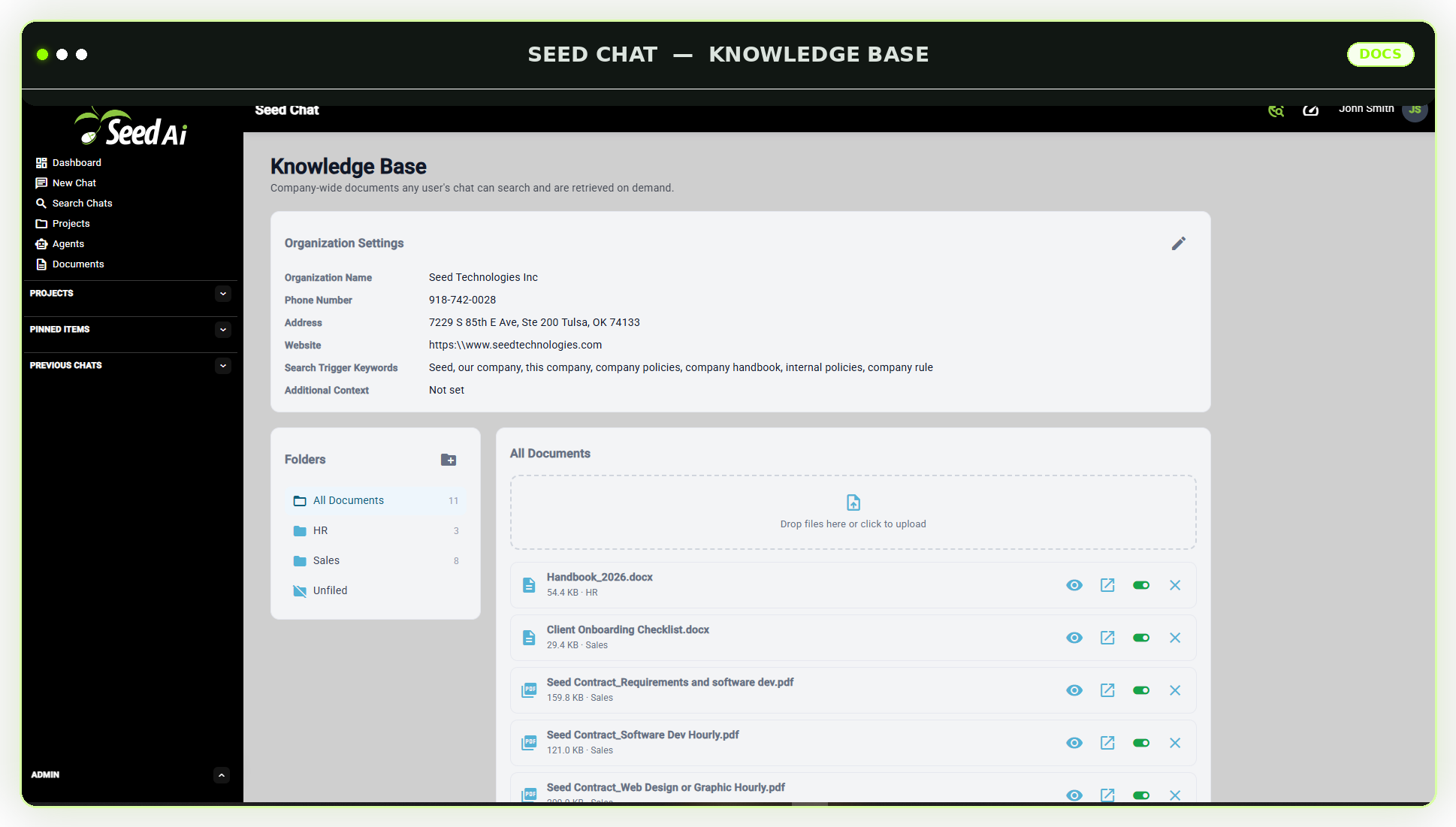
Task: Preview Seed Contract_Software Dev Hourly.pdf
Action: (1074, 743)
